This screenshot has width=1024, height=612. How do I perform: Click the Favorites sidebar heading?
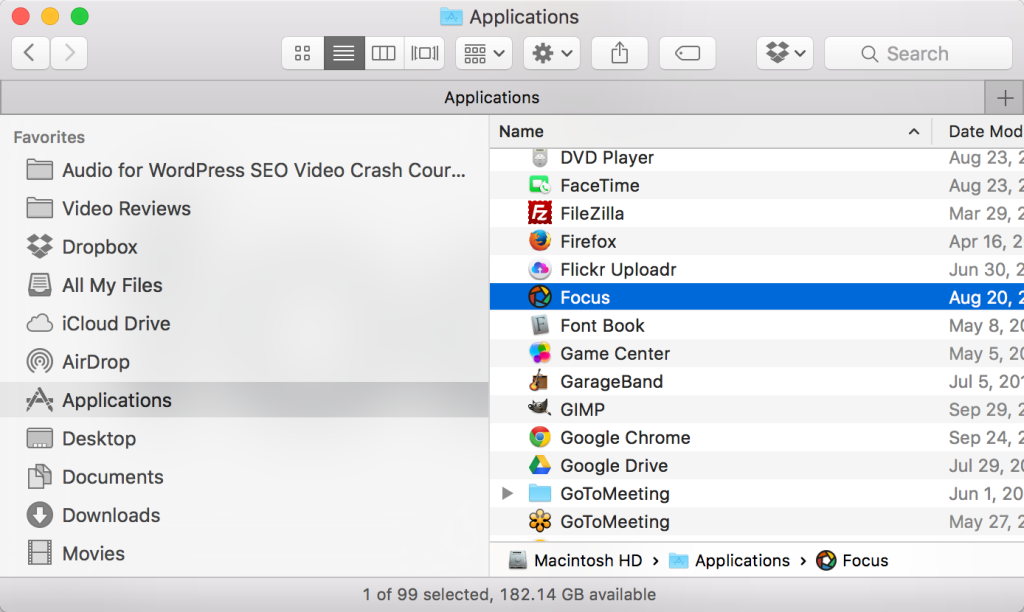[x=50, y=137]
